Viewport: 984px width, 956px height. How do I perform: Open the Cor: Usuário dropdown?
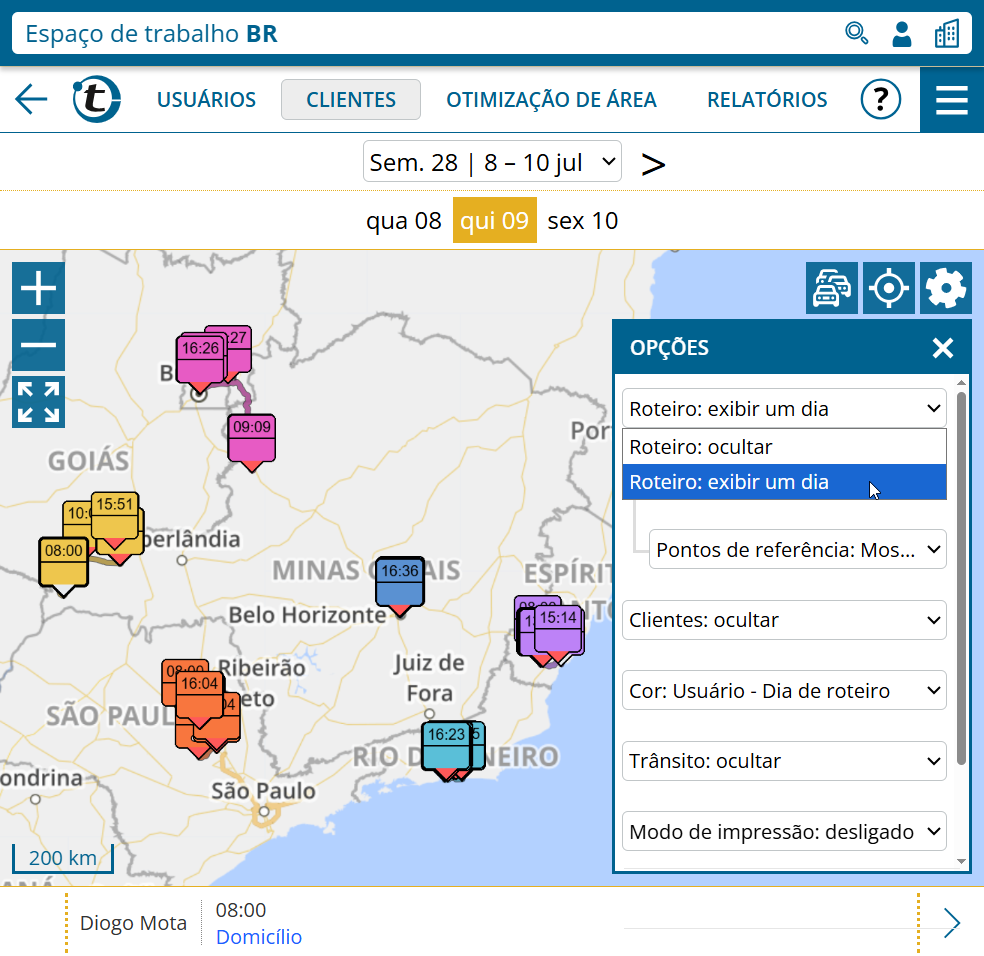[784, 690]
